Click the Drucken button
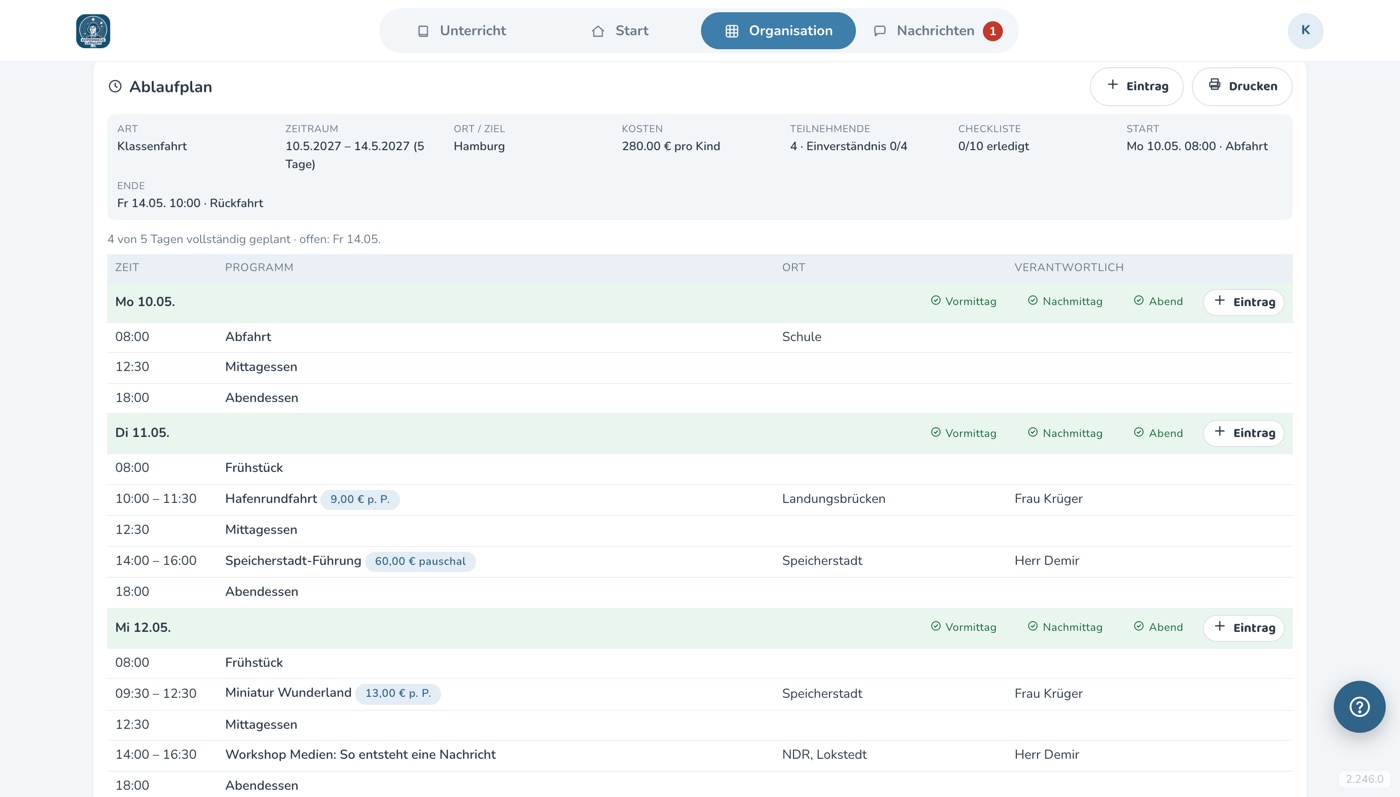Image resolution: width=1400 pixels, height=797 pixels. pyautogui.click(x=1242, y=86)
